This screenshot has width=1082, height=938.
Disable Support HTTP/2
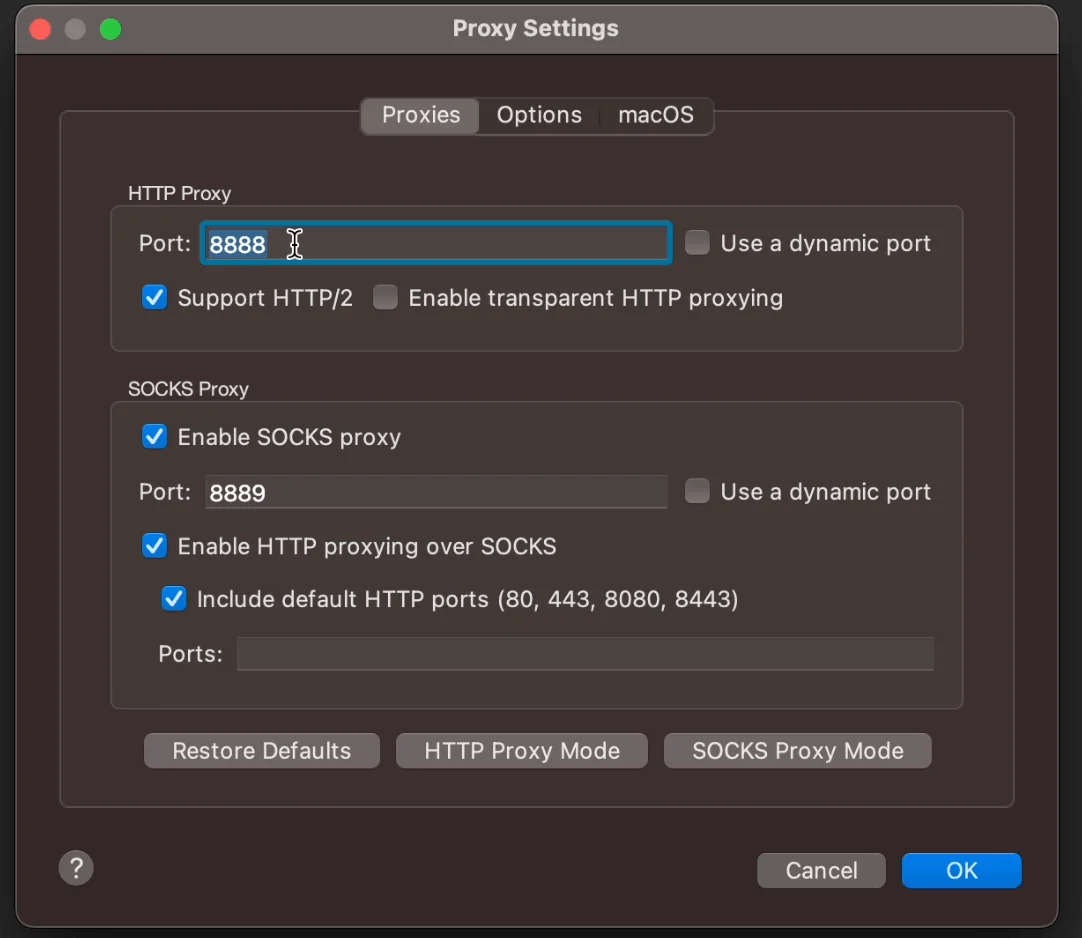pyautogui.click(x=154, y=297)
